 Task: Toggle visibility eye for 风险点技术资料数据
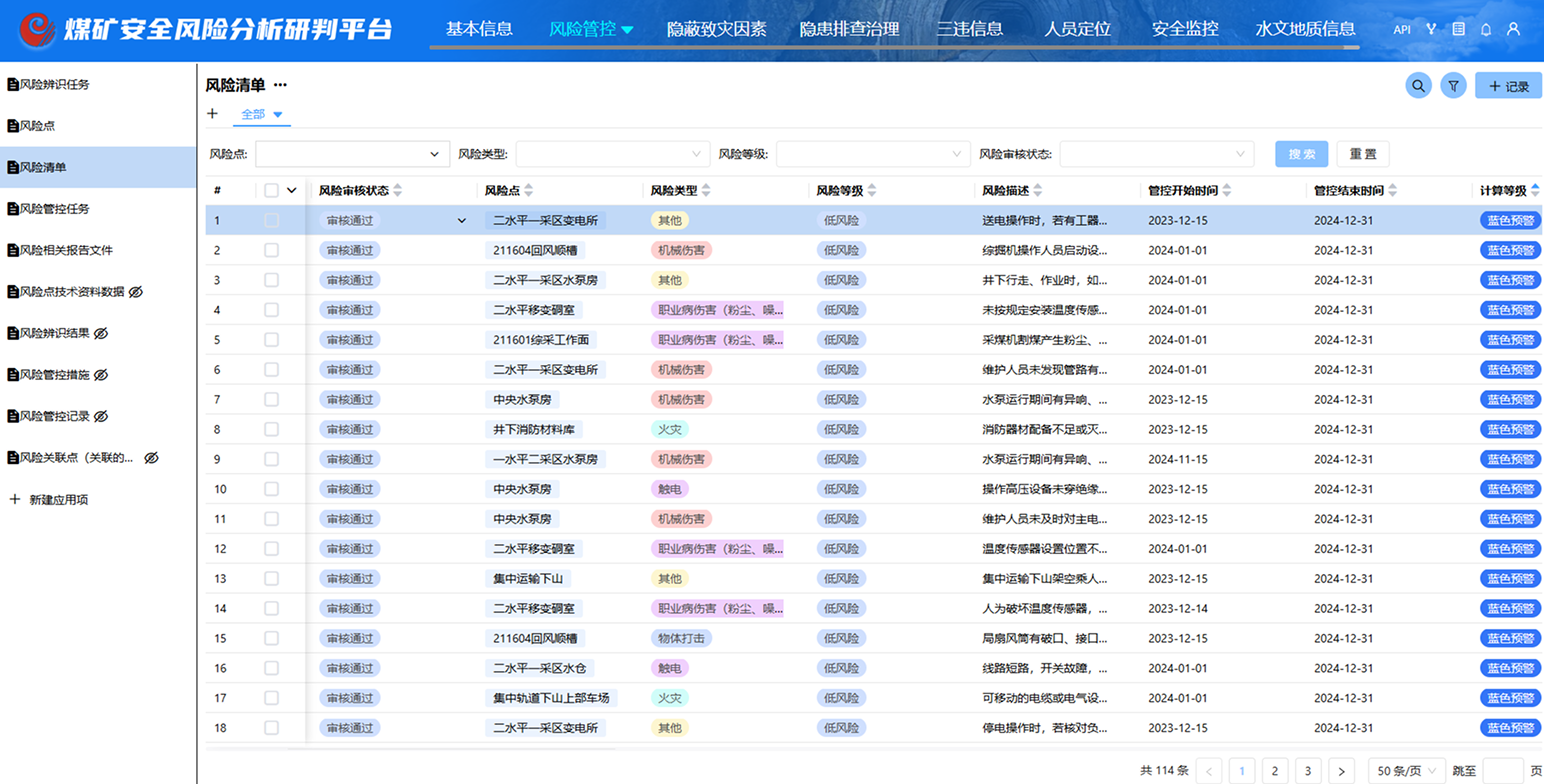[136, 292]
